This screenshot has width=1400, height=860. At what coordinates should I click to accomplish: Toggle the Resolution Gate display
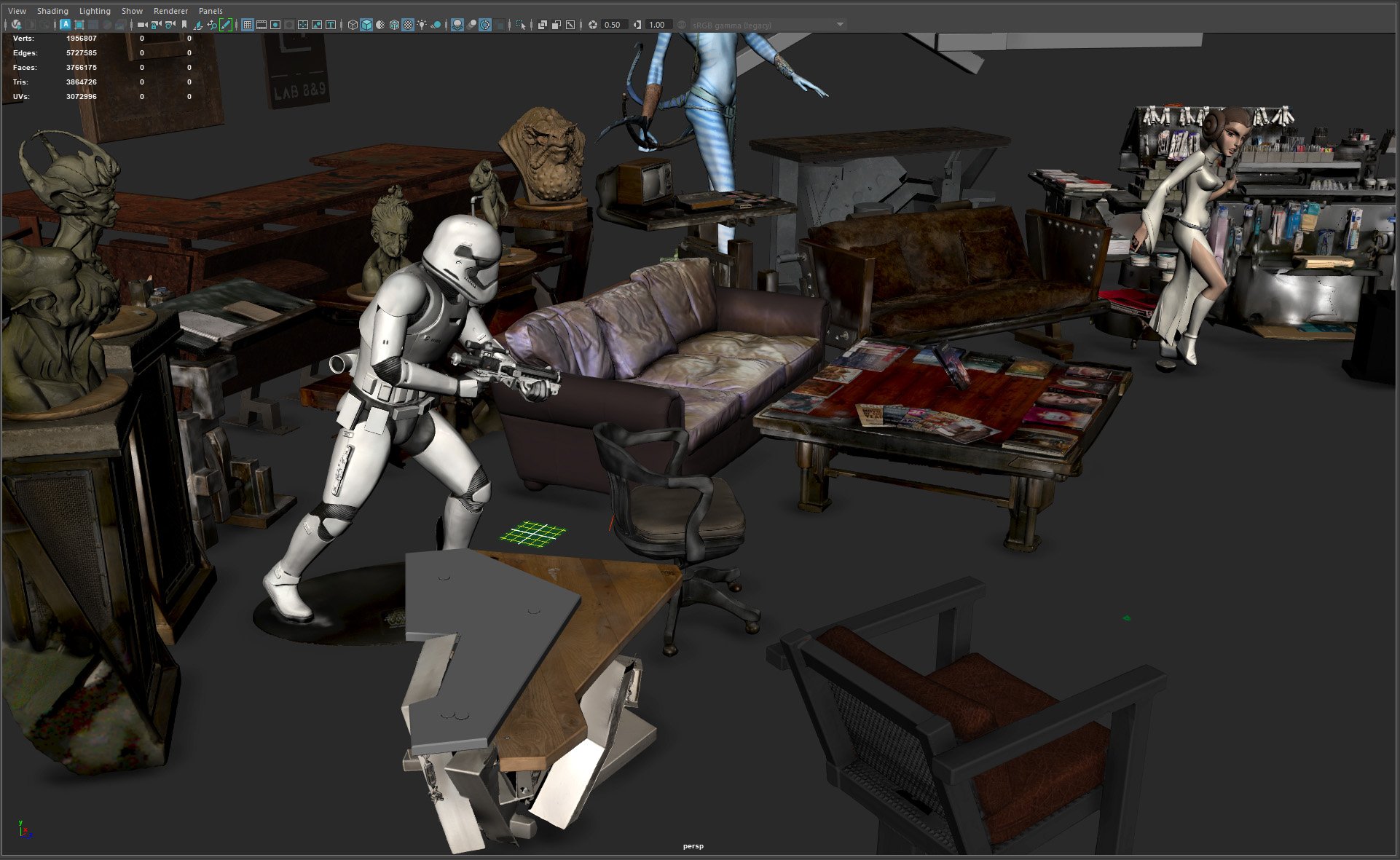(275, 25)
